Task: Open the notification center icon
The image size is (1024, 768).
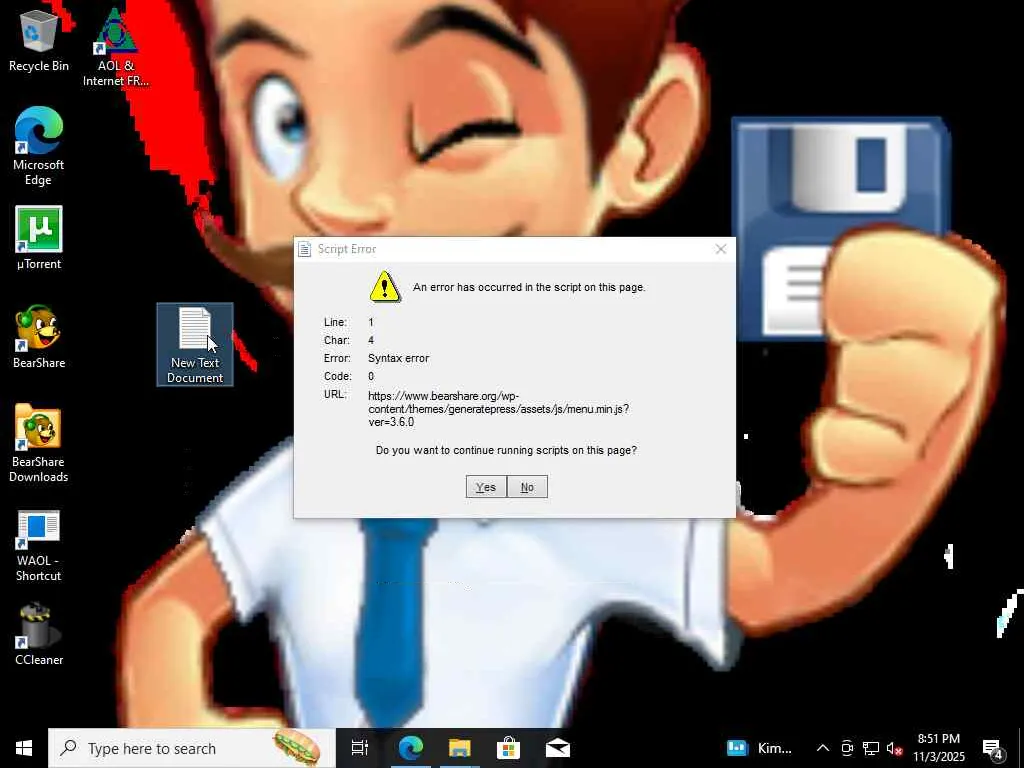Action: 993,749
